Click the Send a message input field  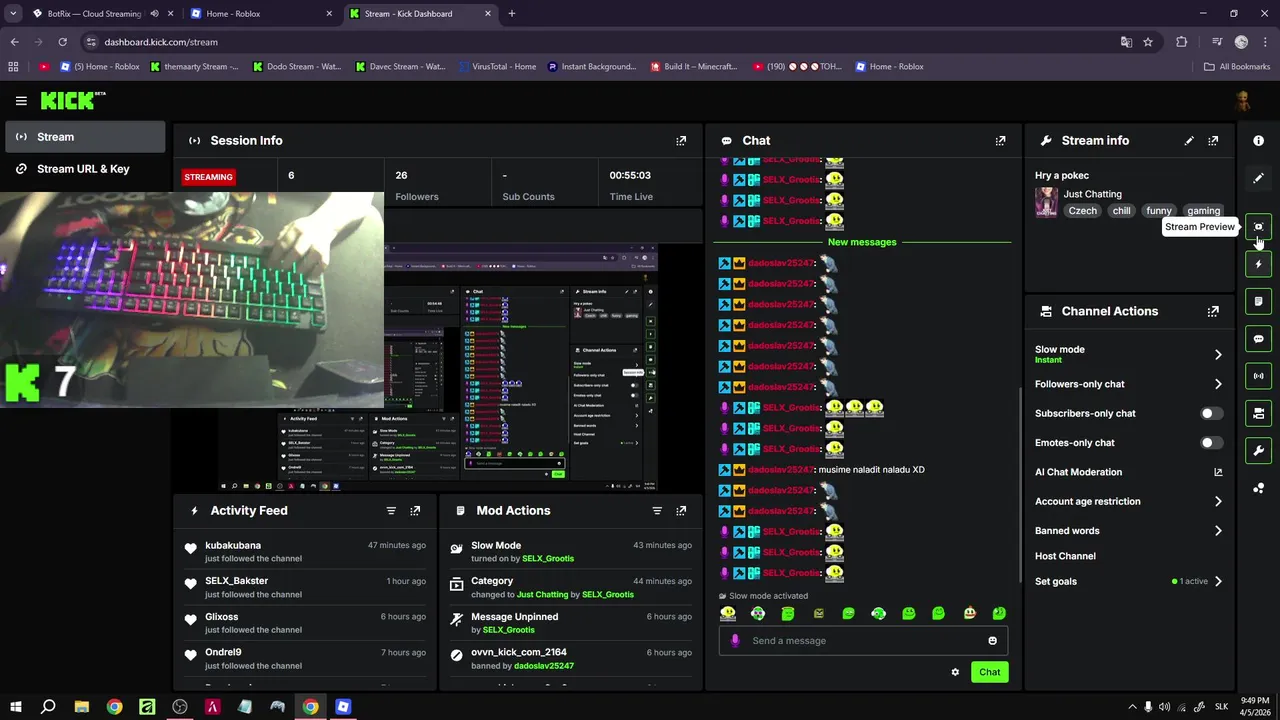[863, 641]
